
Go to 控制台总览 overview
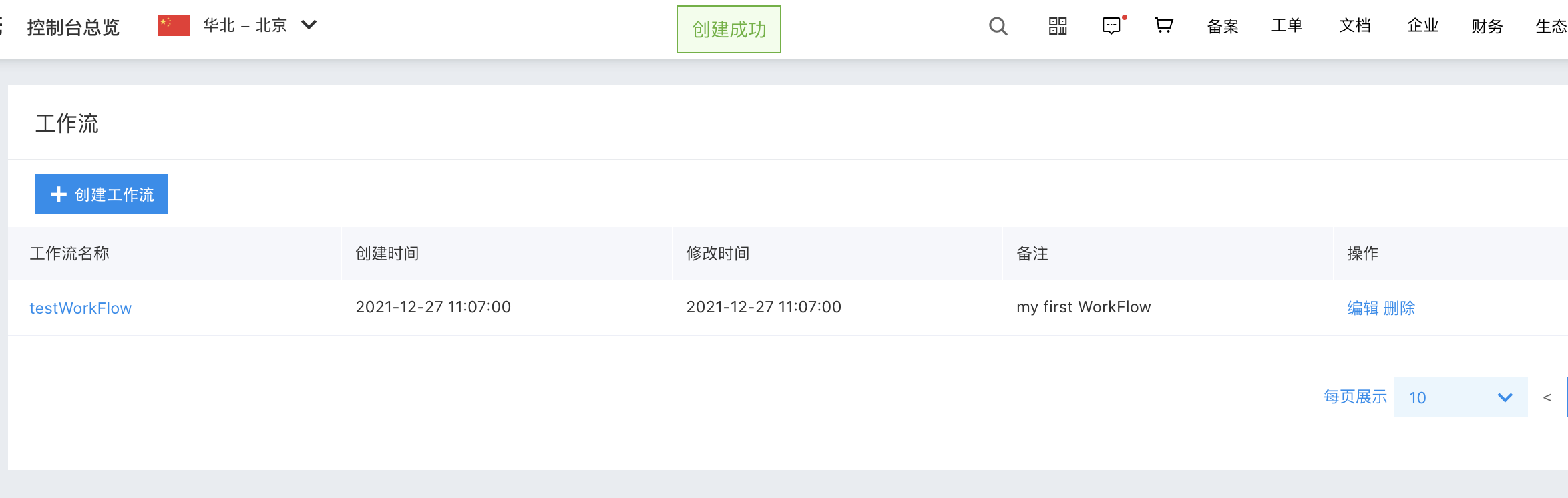click(x=73, y=27)
